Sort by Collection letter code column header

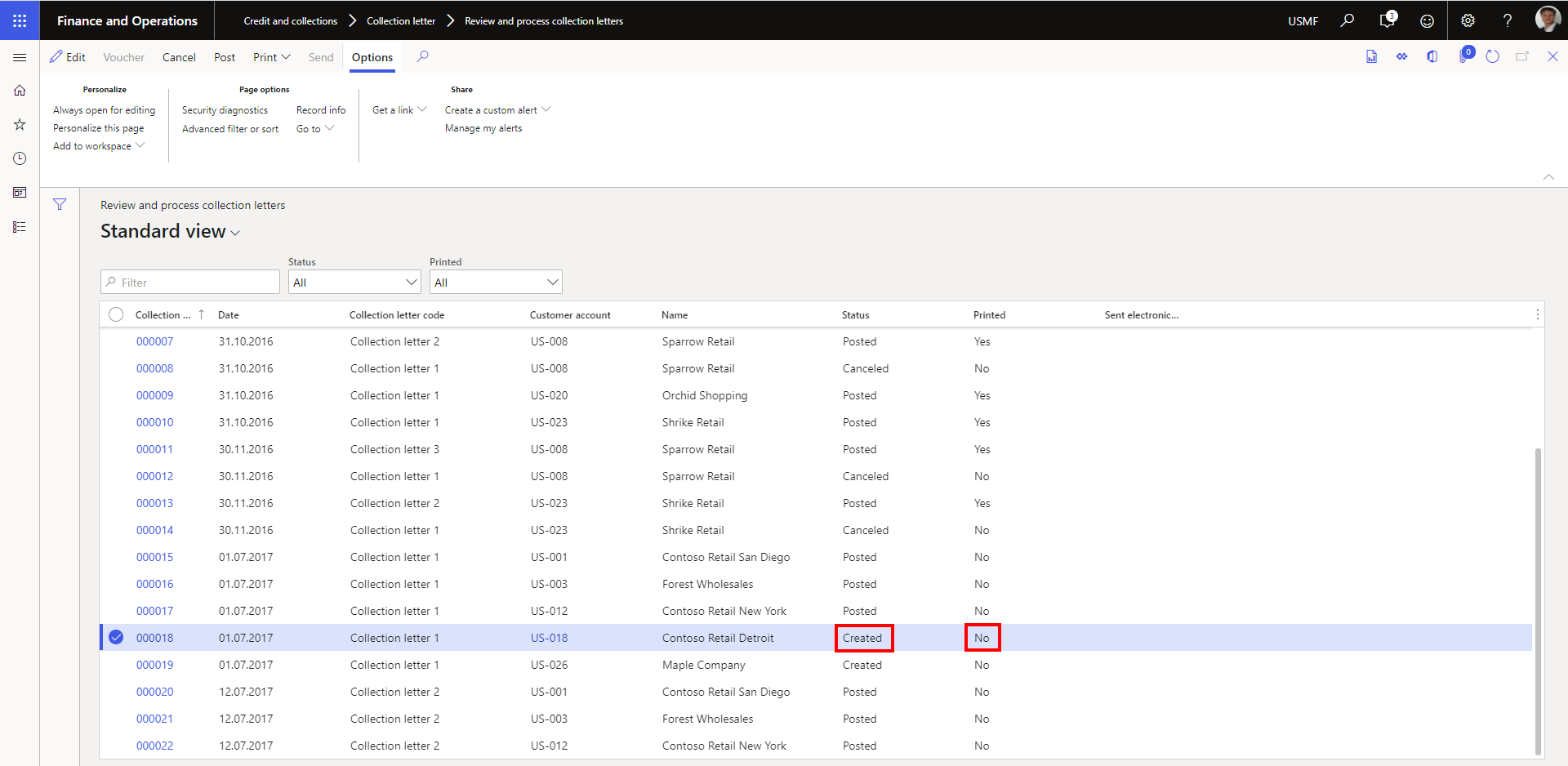point(397,314)
